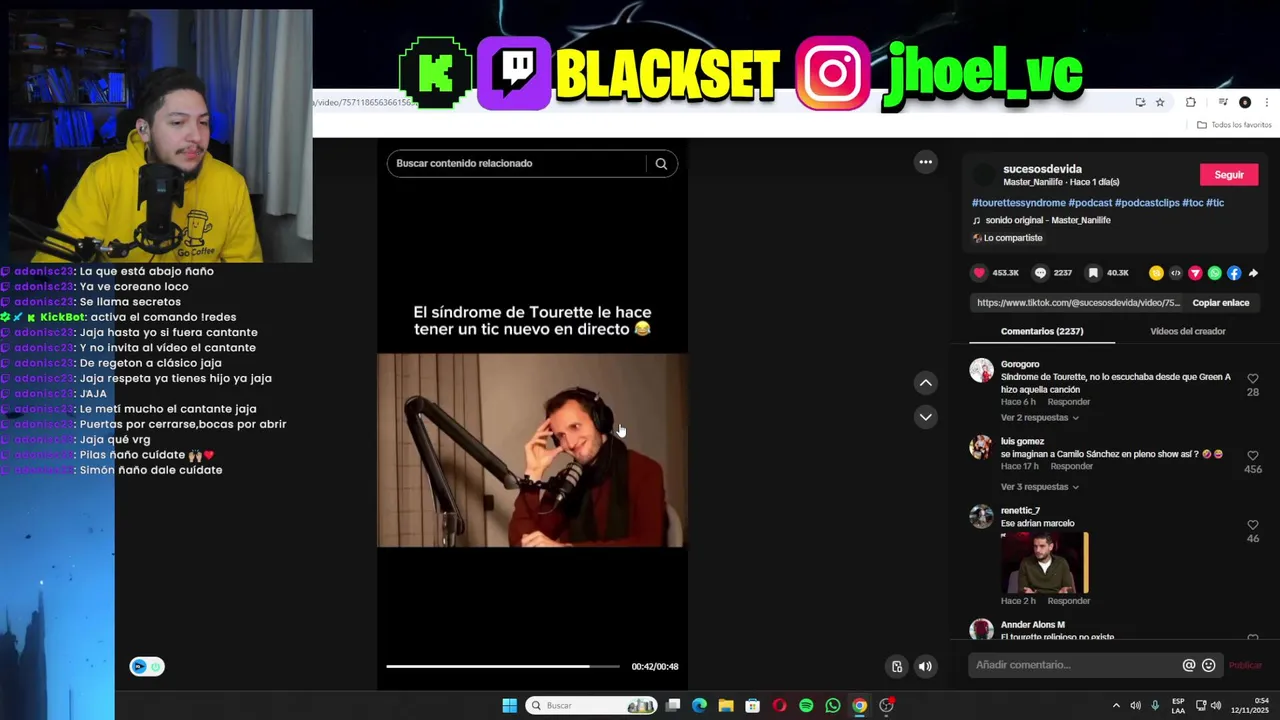Screen dimensions: 1280x720
Task: Open image in renettic_7's comment
Action: pyautogui.click(x=1044, y=563)
